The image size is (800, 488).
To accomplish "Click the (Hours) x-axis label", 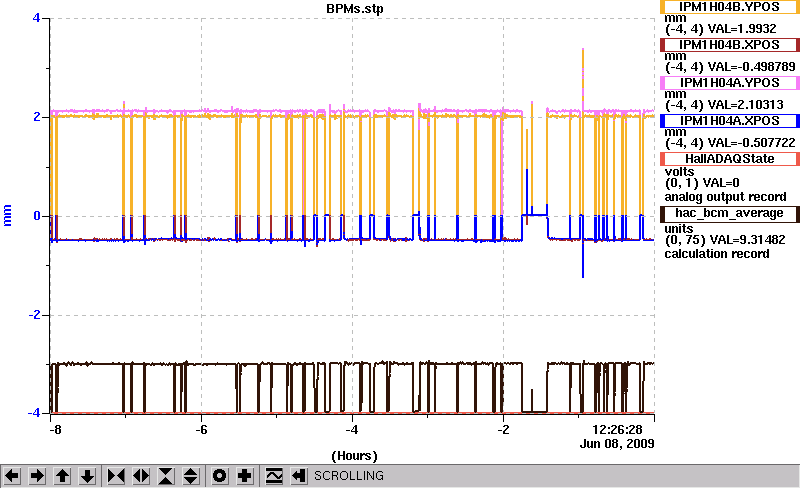I will (355, 456).
